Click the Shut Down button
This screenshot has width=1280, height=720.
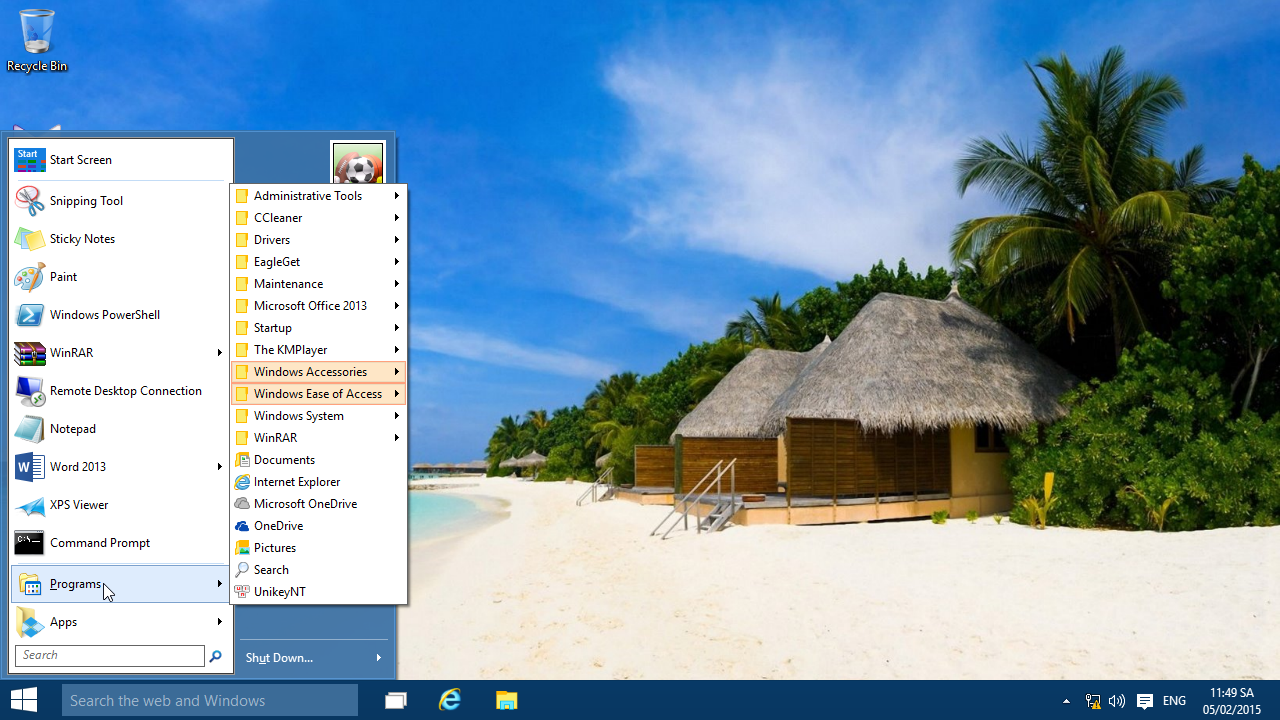pos(280,658)
